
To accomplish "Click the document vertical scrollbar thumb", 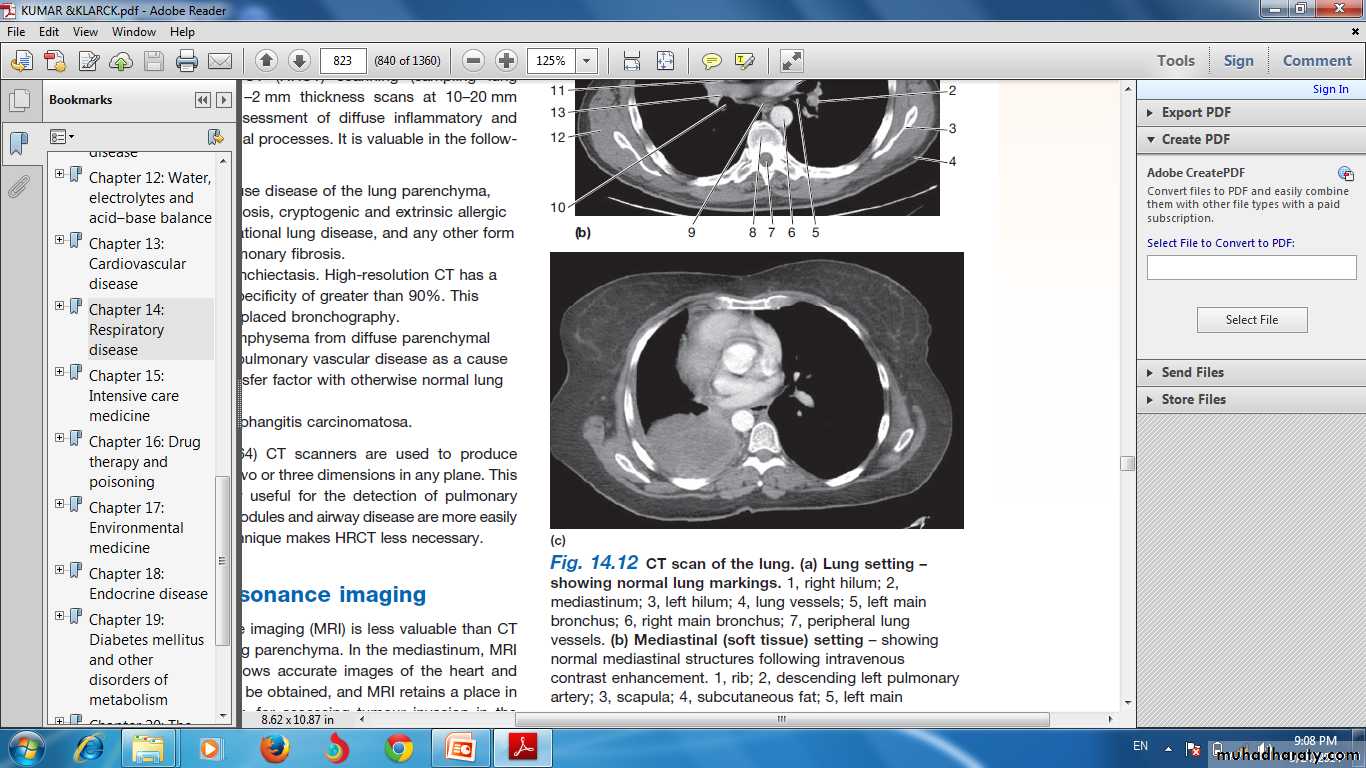I will tap(1127, 463).
